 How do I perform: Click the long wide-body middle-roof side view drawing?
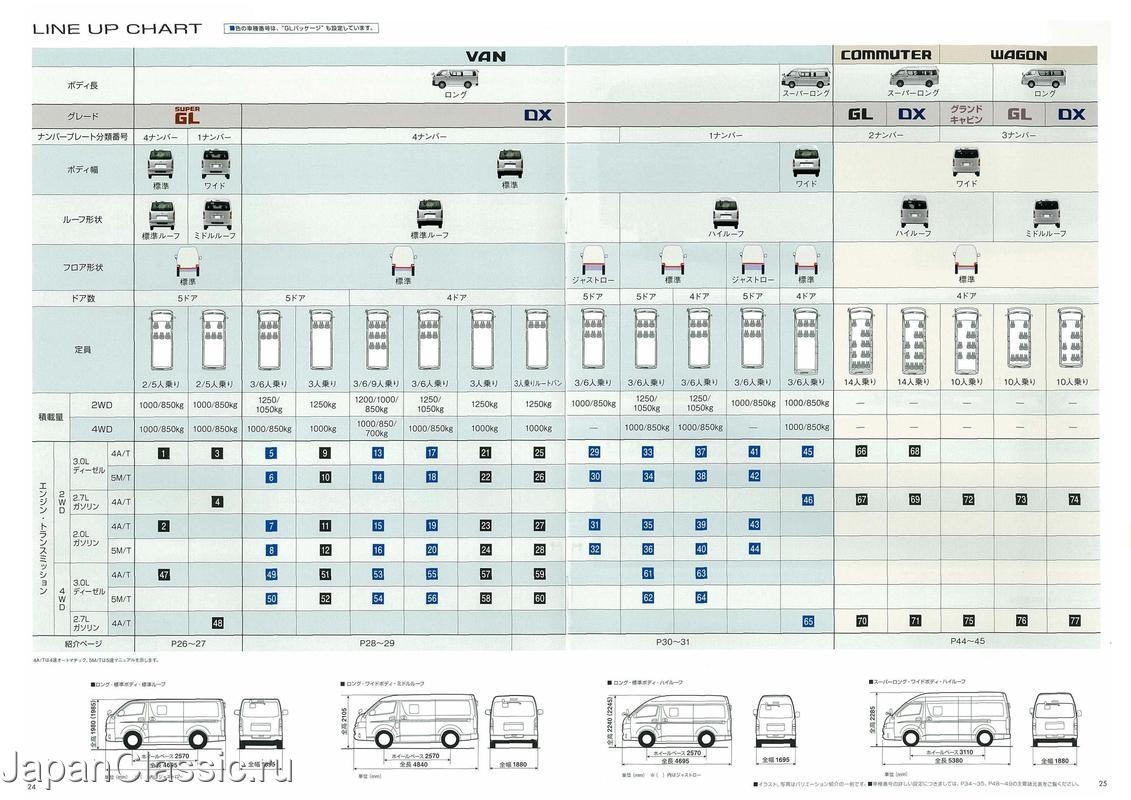[416, 719]
